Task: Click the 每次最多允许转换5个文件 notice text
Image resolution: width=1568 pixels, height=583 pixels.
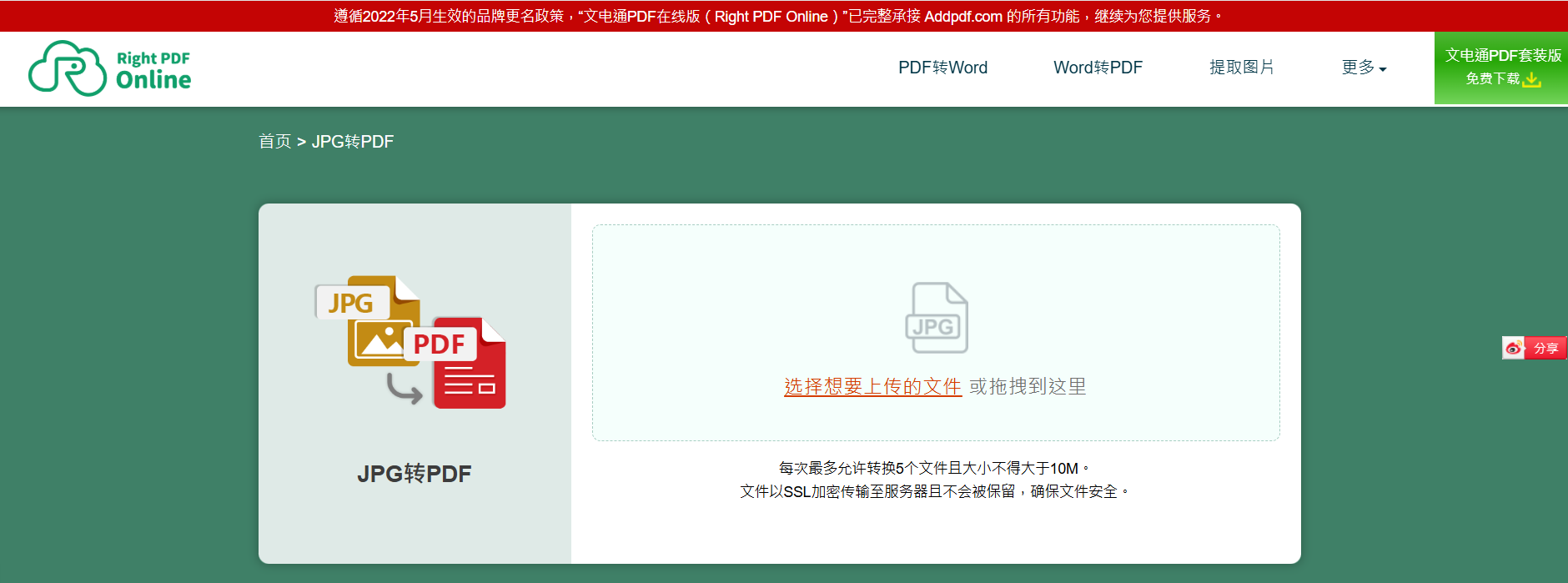Action: [x=935, y=468]
